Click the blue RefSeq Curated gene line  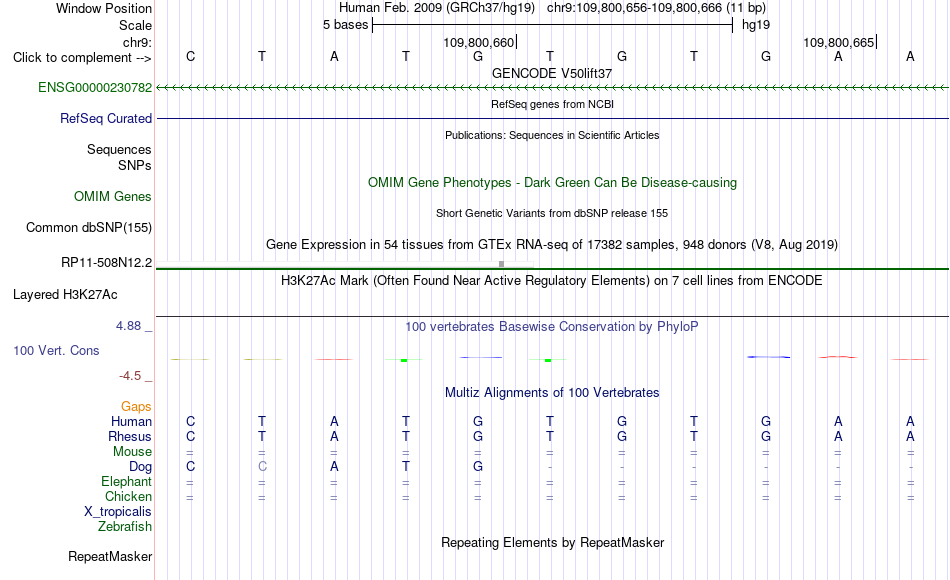coord(552,118)
